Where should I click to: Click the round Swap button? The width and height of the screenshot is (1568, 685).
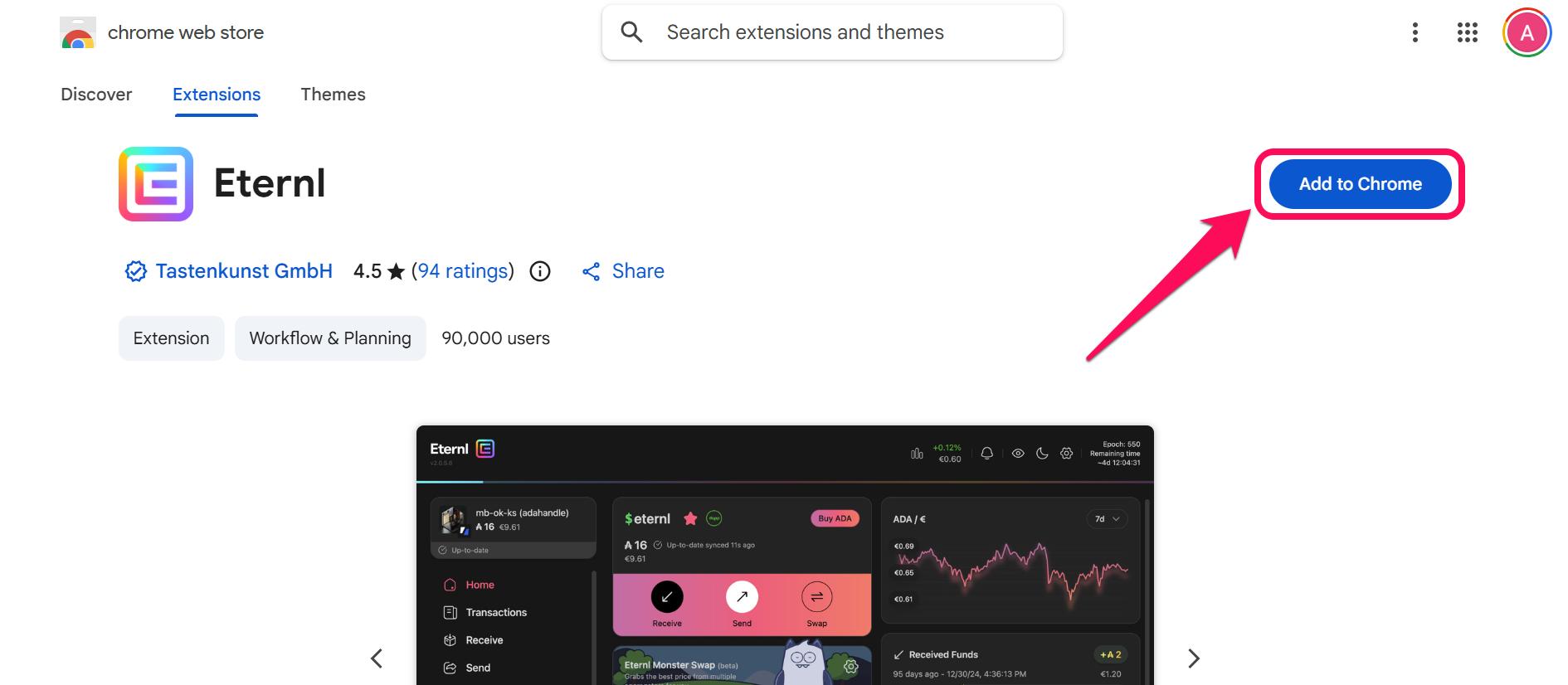click(x=817, y=597)
